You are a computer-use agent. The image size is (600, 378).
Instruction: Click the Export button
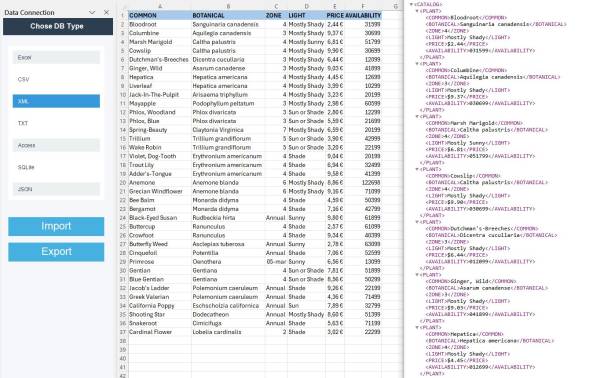pos(56,252)
